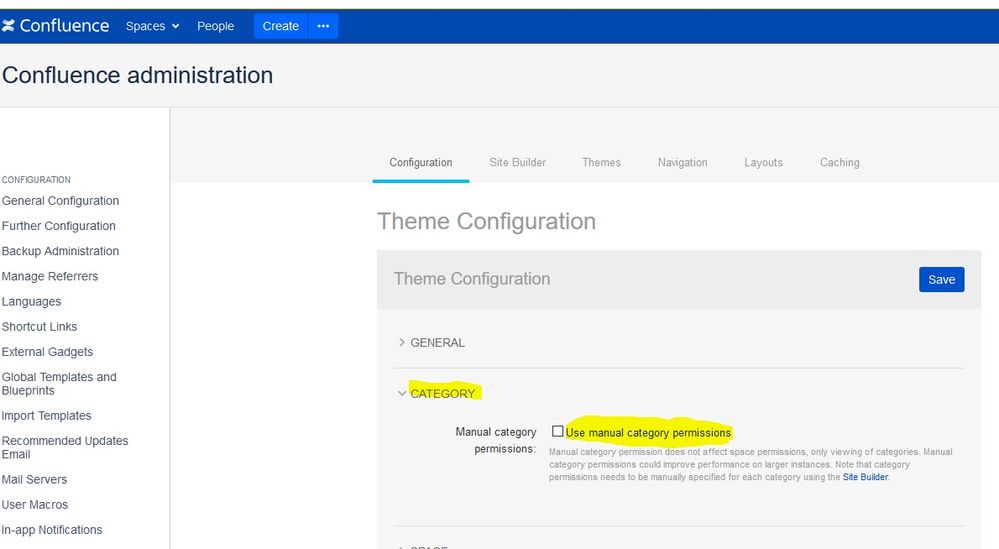Open Recommended Updates Email settings
The width and height of the screenshot is (999, 549).
pos(65,447)
